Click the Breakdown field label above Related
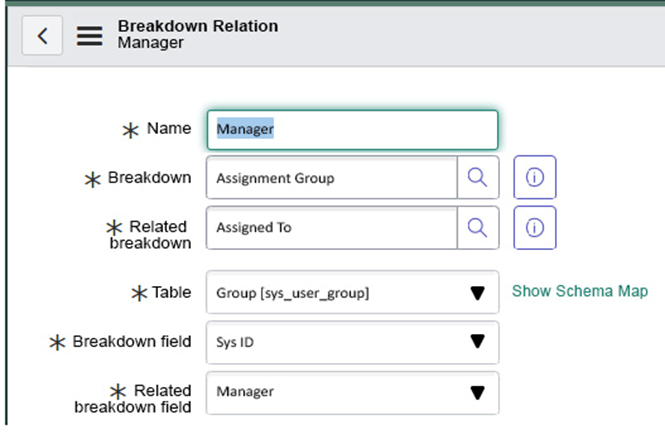 tap(132, 341)
